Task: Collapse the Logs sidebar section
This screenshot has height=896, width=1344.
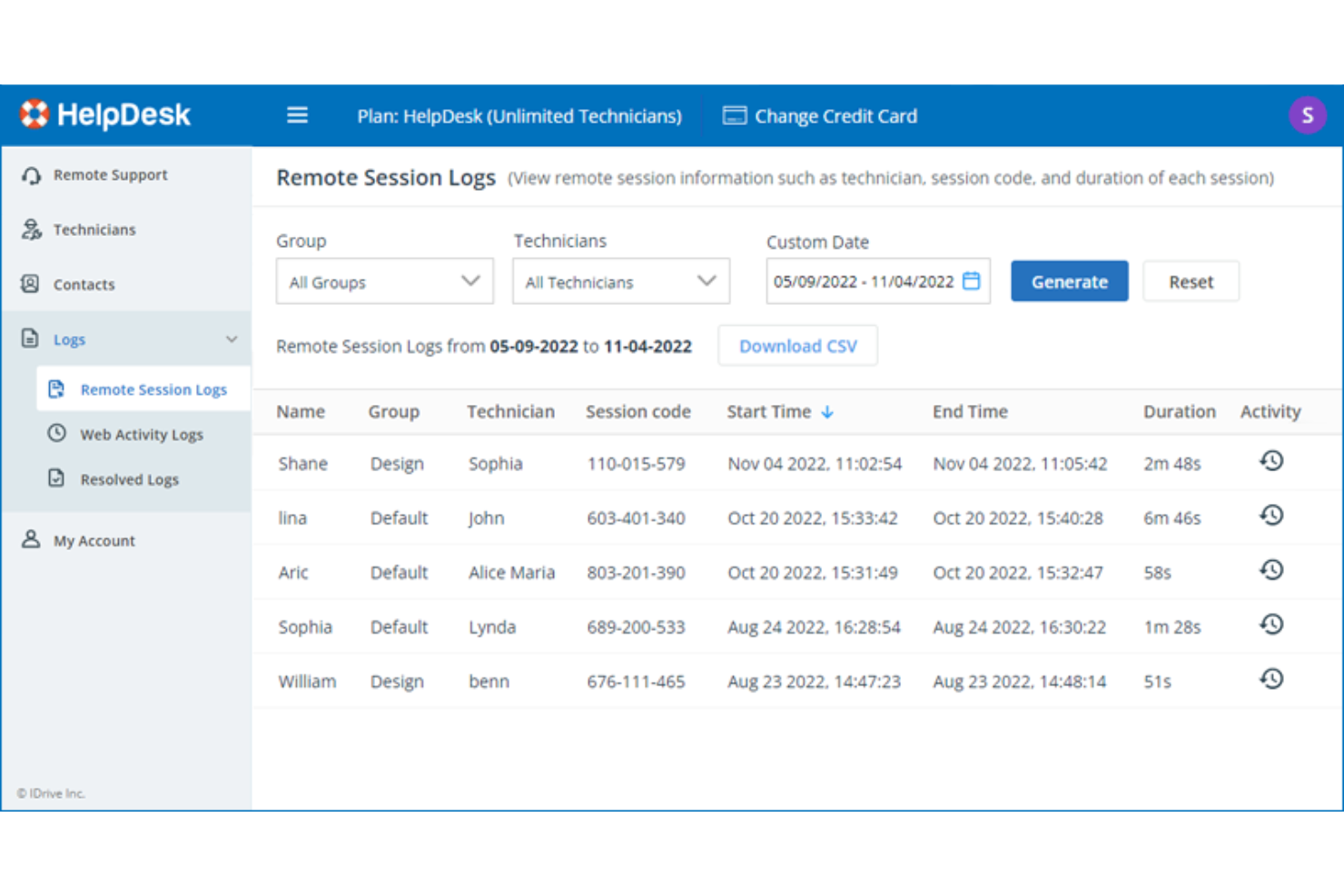Action: click(x=232, y=340)
